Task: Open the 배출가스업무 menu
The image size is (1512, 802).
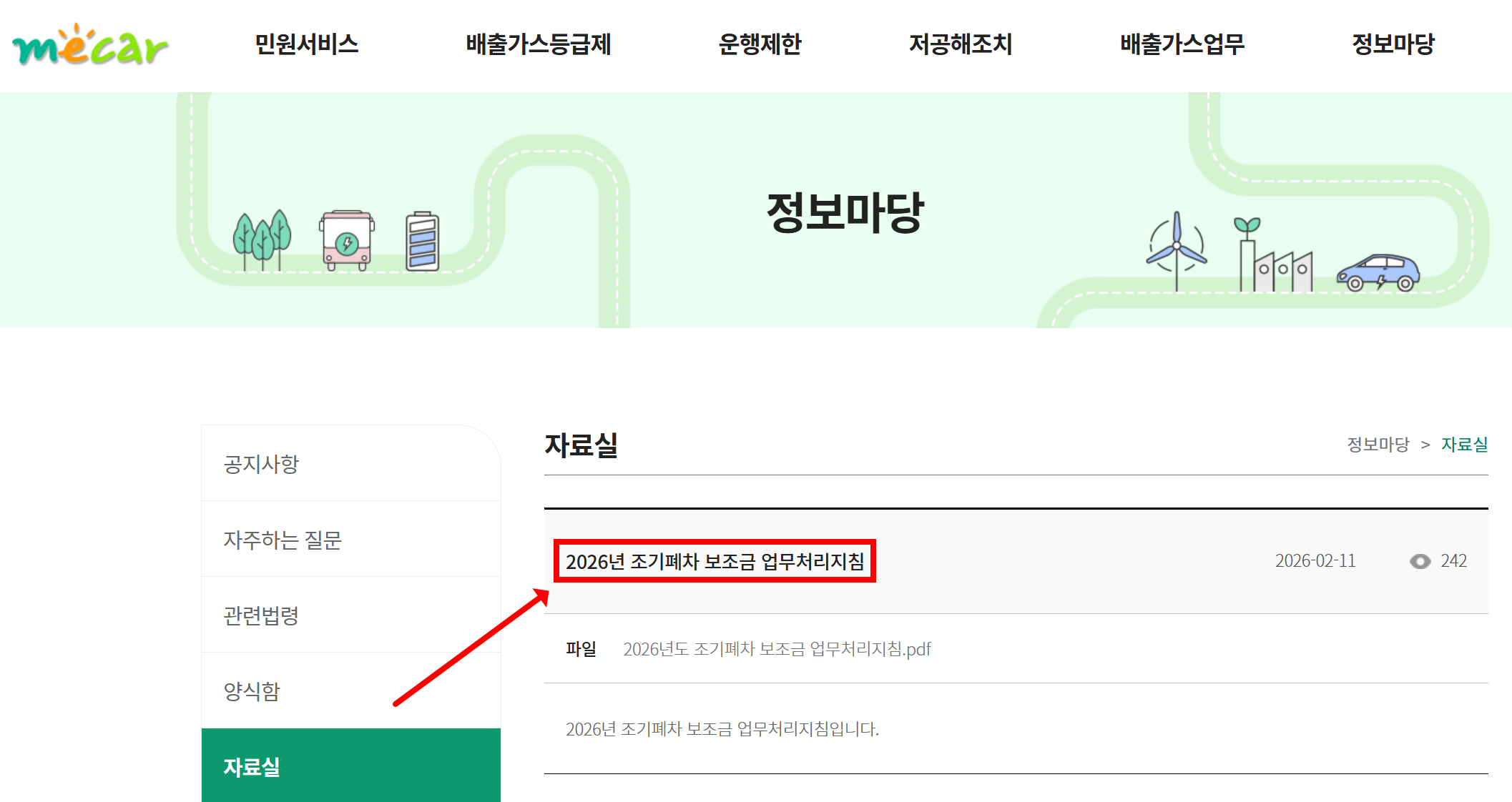Action: (1182, 44)
